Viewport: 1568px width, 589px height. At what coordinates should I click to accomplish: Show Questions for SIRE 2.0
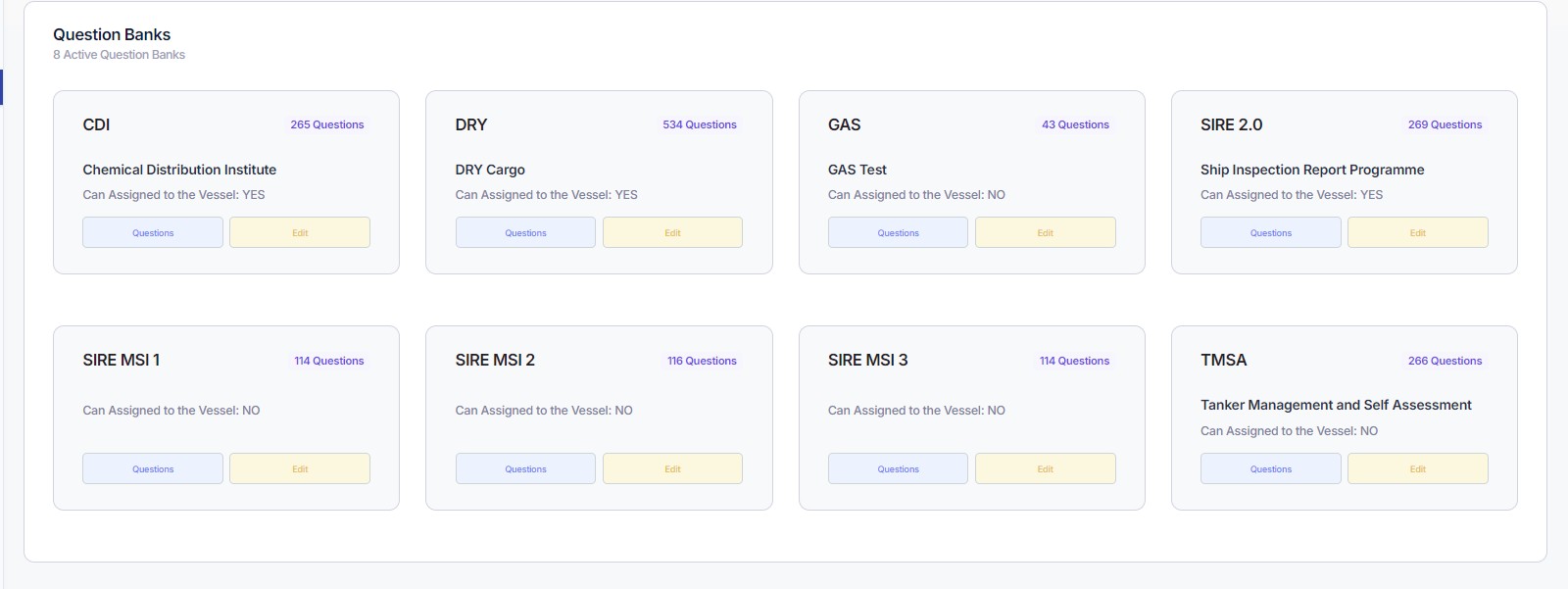(1270, 233)
